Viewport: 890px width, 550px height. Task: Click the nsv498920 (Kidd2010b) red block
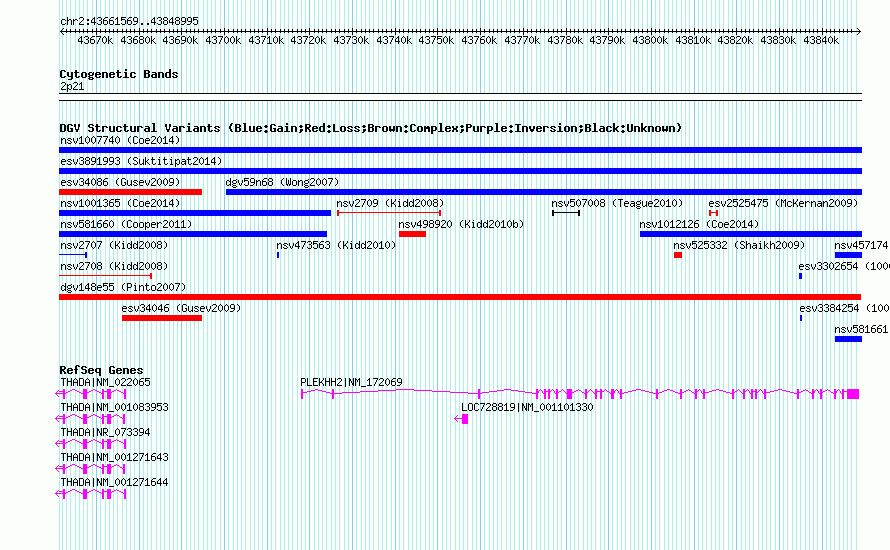pyautogui.click(x=413, y=234)
